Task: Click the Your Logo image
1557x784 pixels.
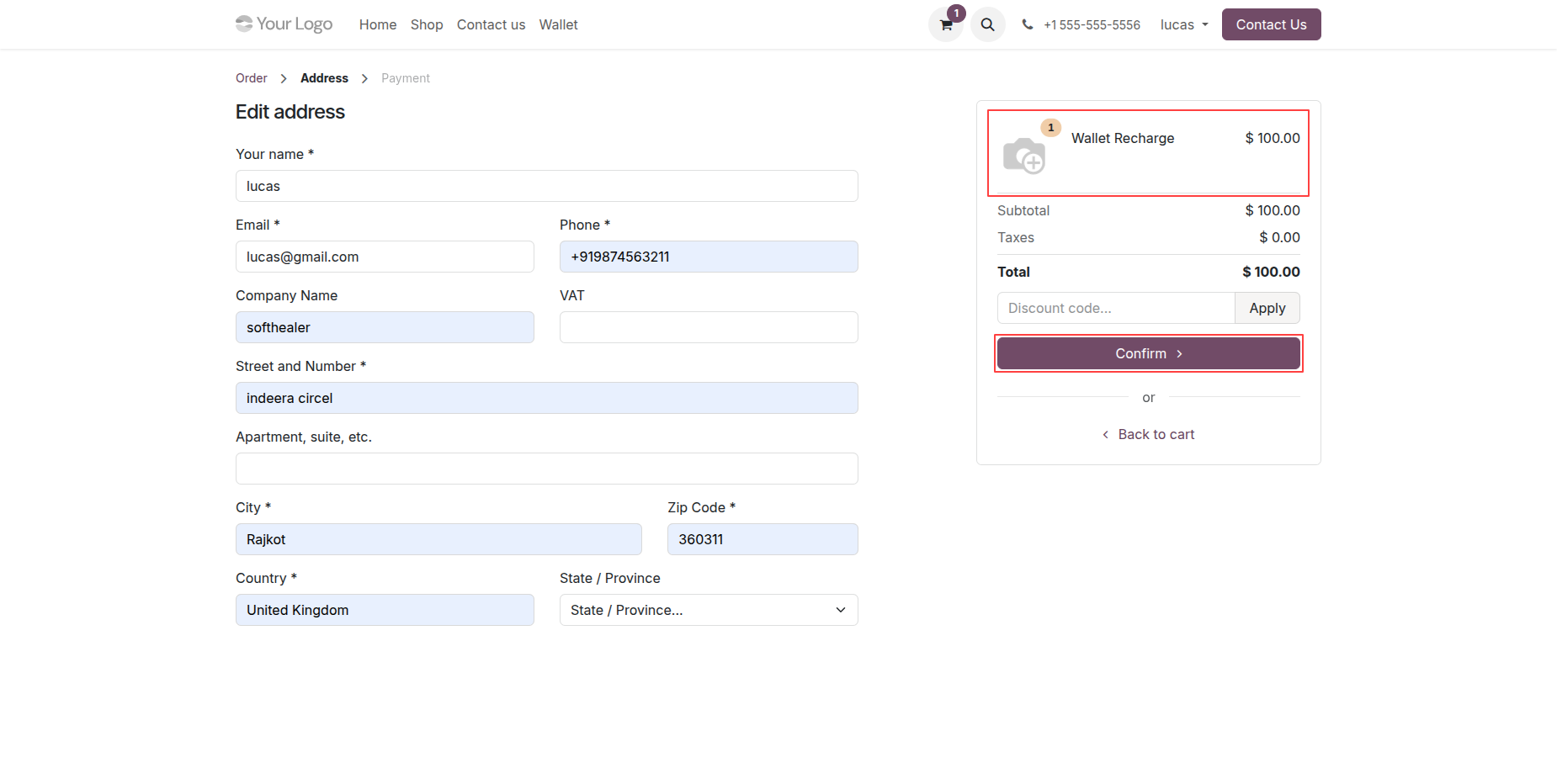Action: coord(284,24)
